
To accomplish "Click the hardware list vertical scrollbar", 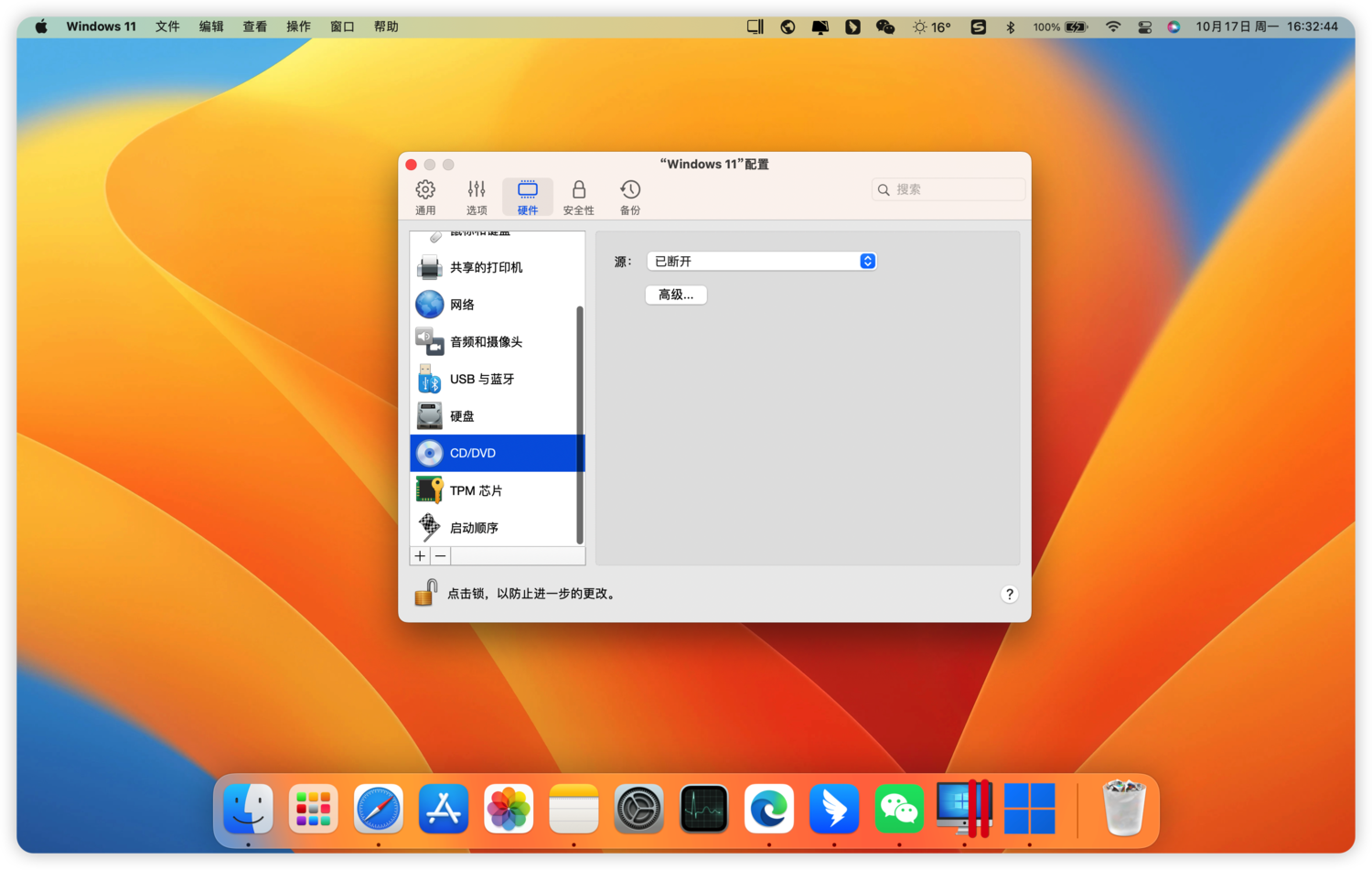I will click(x=580, y=424).
